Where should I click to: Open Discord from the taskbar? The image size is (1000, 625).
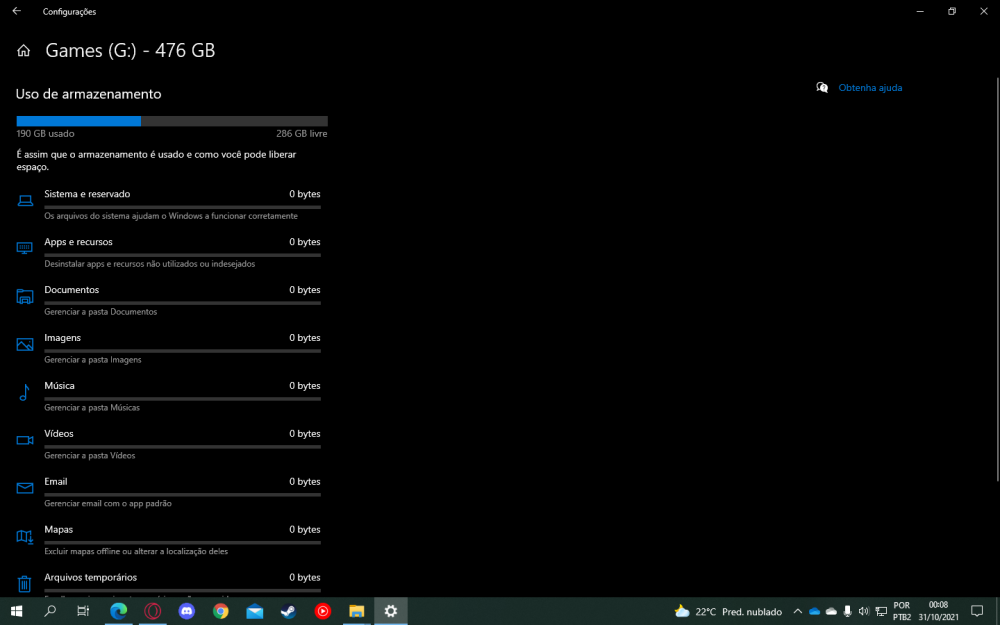(x=186, y=611)
